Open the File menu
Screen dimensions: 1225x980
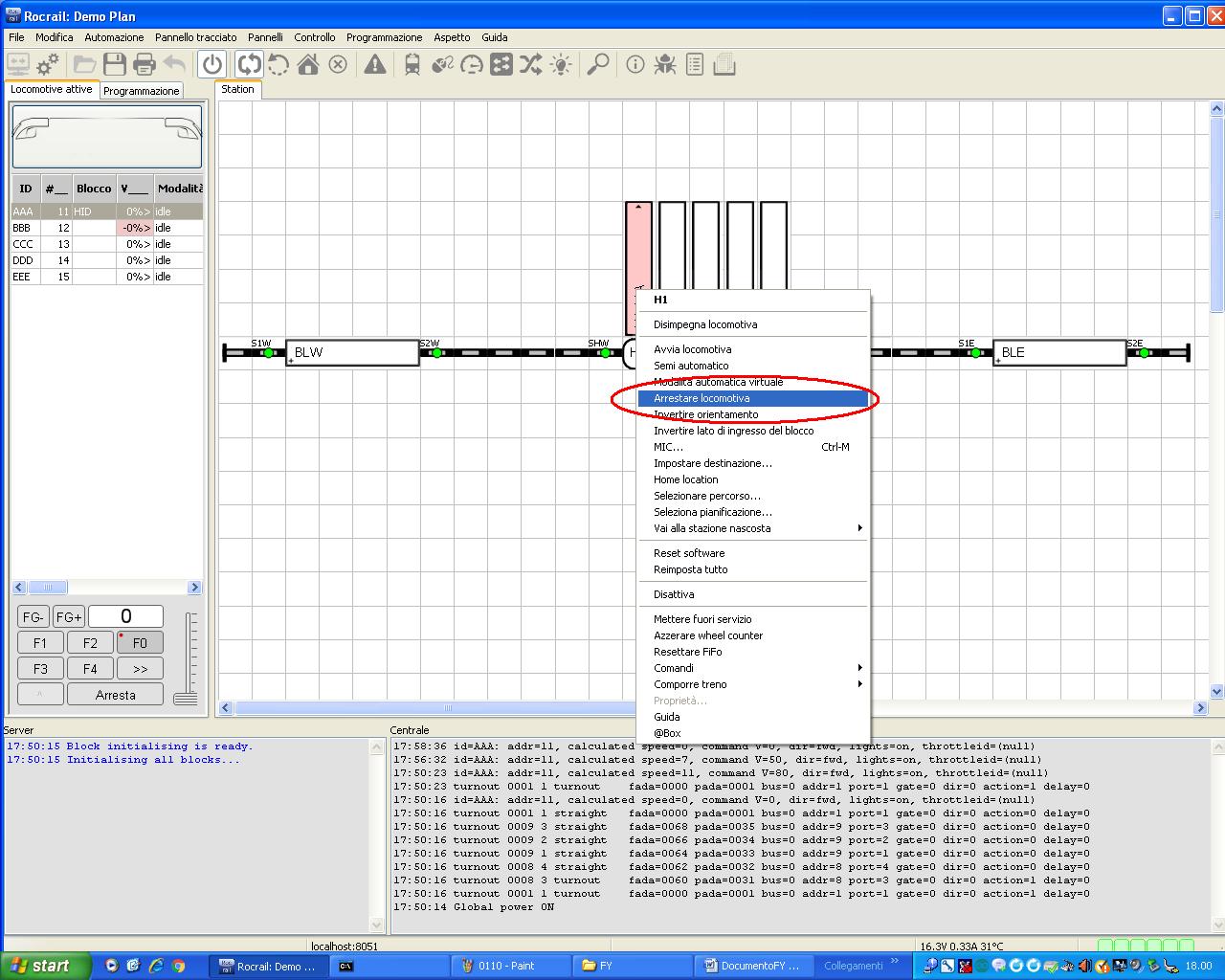16,37
